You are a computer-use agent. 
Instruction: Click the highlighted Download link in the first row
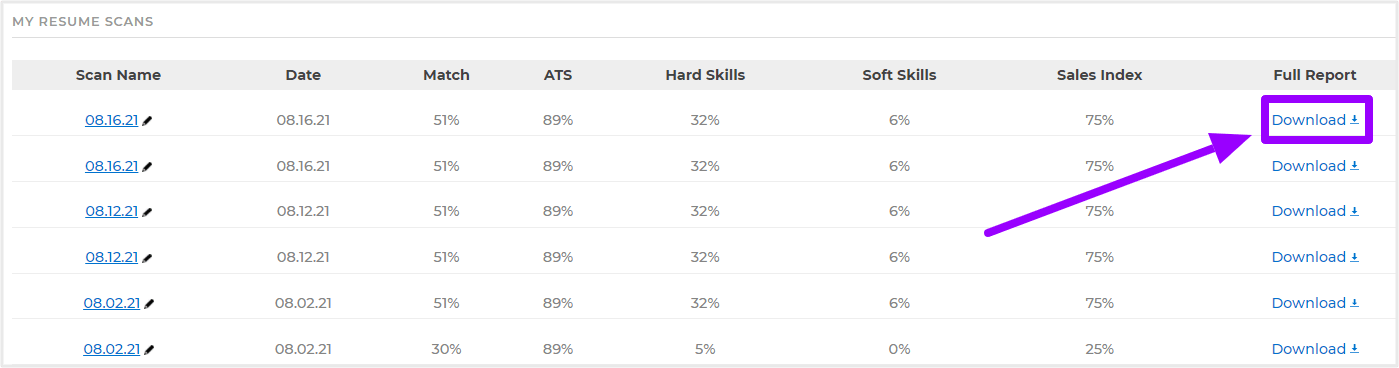pos(1315,120)
